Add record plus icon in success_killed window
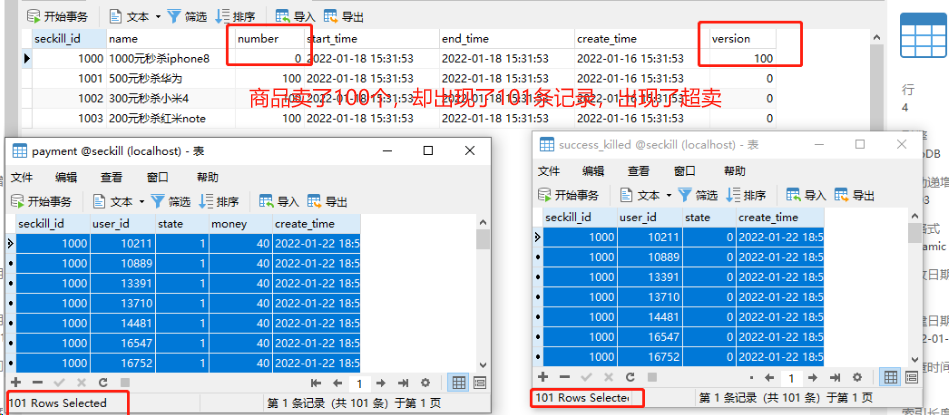This screenshot has width=949, height=415. pyautogui.click(x=543, y=376)
